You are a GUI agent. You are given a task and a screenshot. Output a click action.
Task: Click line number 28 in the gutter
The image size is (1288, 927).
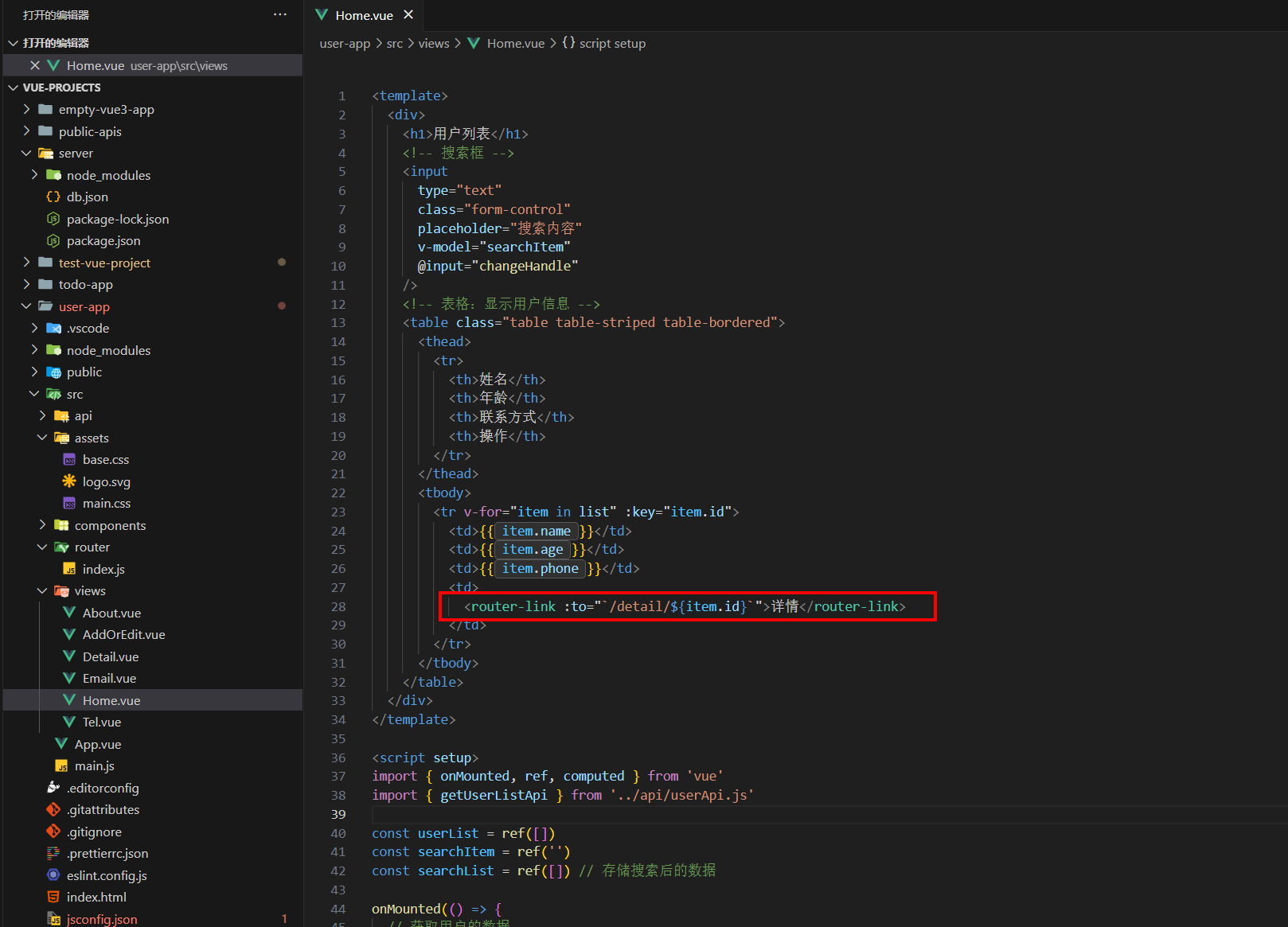[x=338, y=606]
